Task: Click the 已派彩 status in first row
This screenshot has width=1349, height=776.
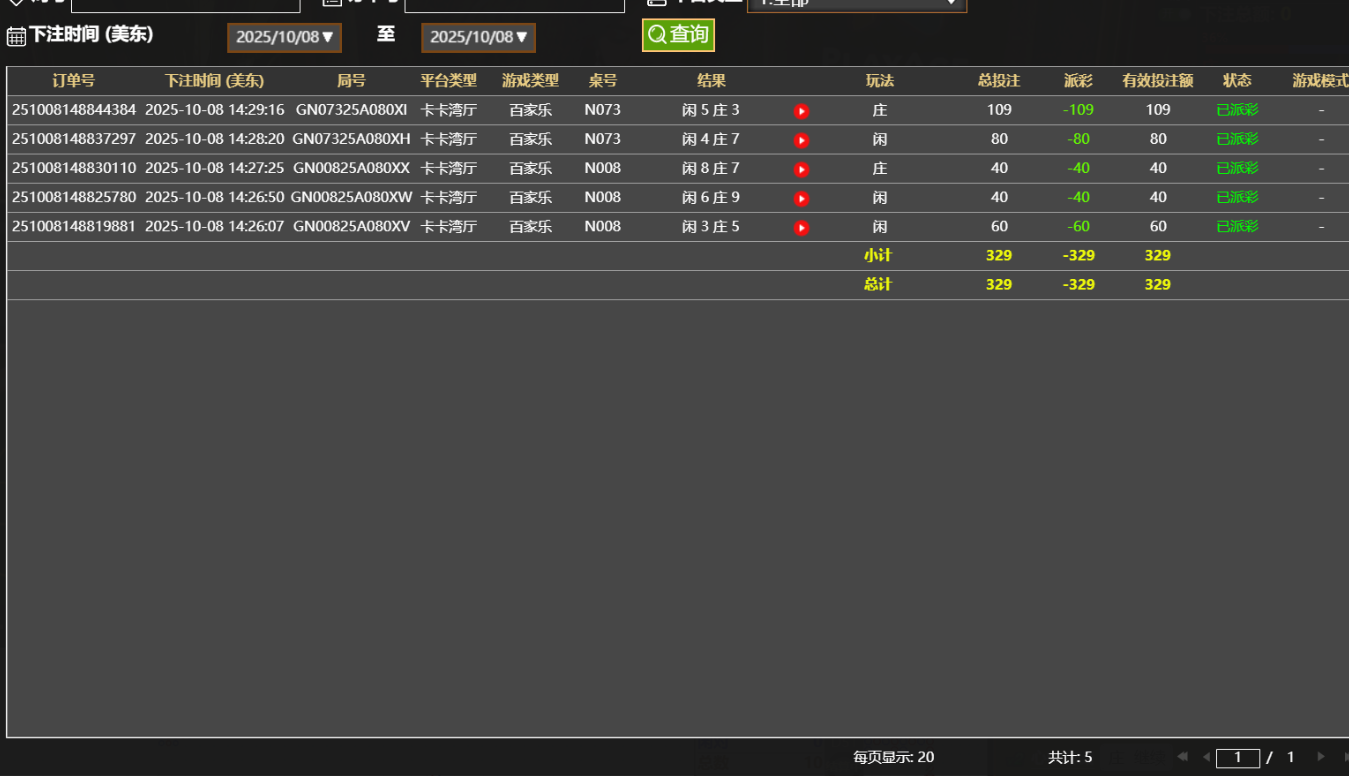Action: click(x=1237, y=110)
